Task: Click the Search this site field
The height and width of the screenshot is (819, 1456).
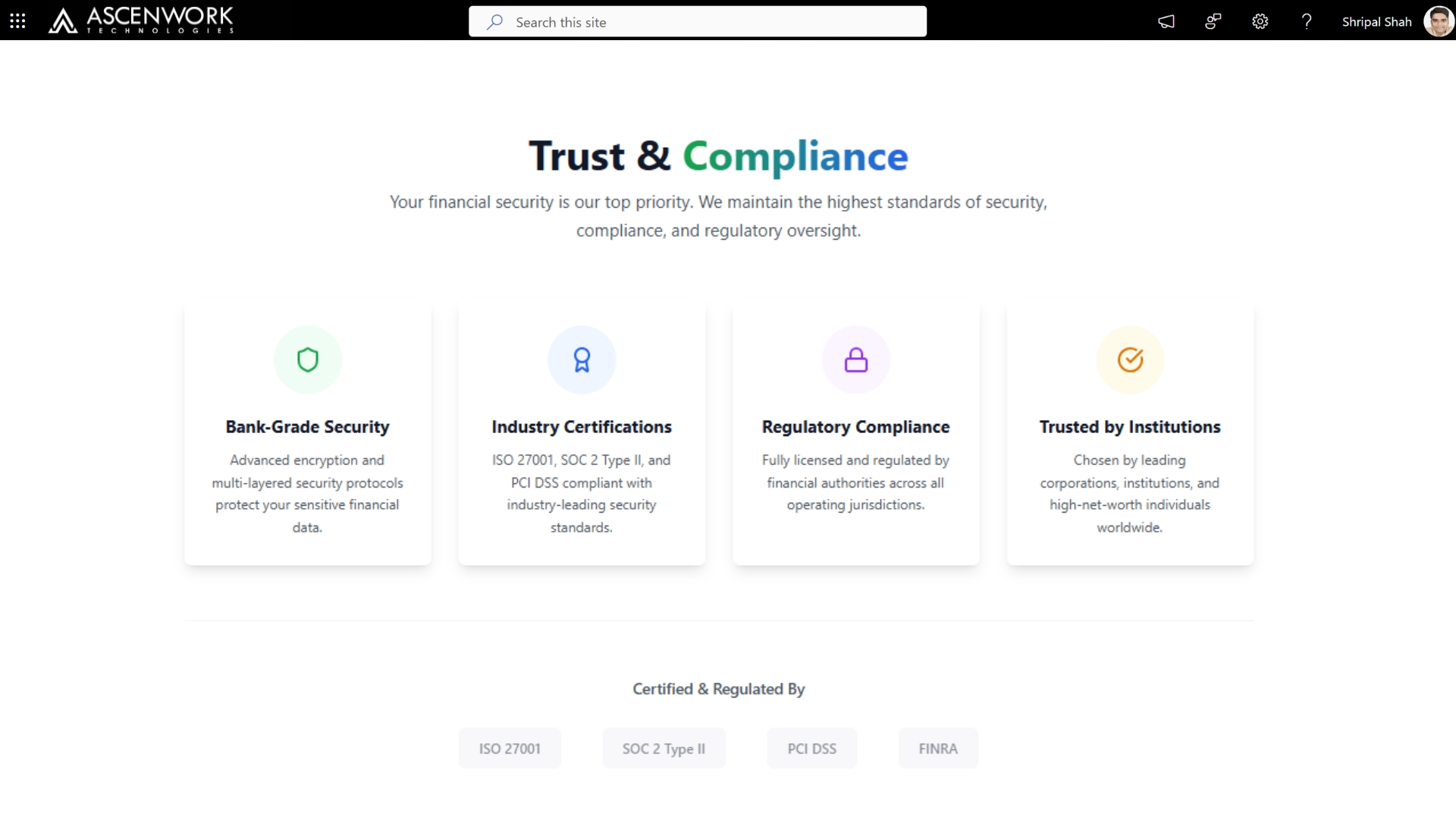Action: coord(698,22)
